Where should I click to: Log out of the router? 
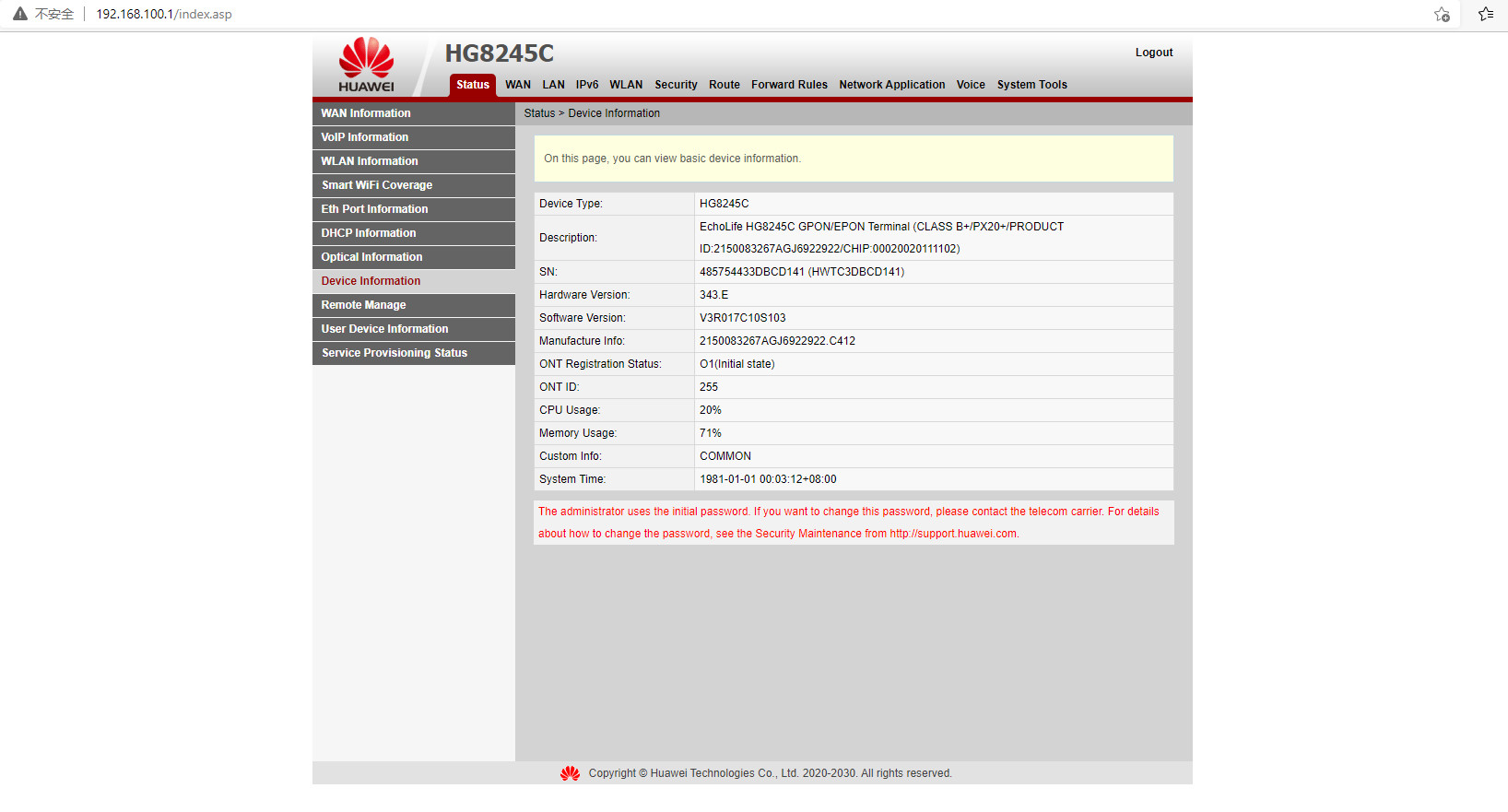1153,53
